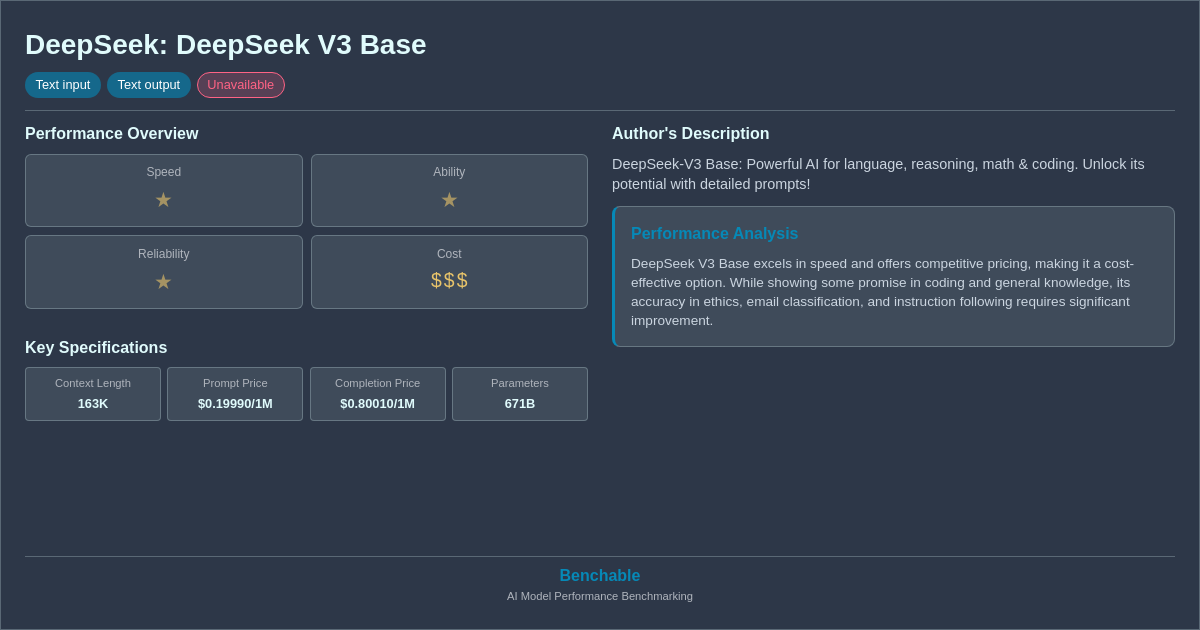Click the Speed star rating icon

coord(163,200)
